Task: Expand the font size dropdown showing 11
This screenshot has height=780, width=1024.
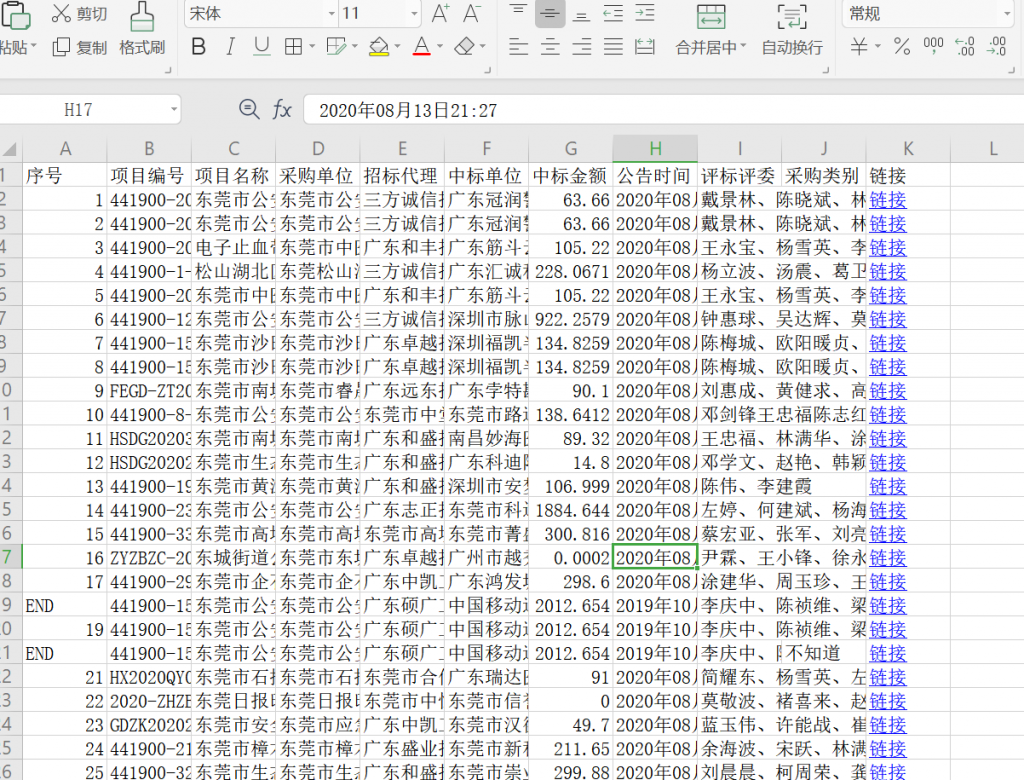Action: (415, 14)
